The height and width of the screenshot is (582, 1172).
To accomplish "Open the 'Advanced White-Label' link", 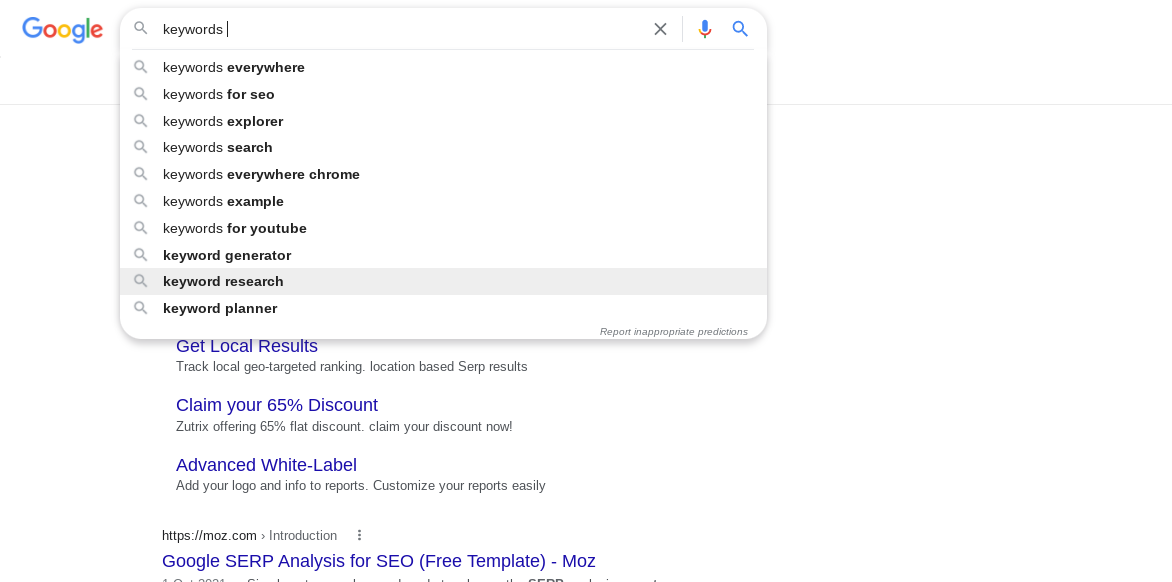I will [266, 465].
